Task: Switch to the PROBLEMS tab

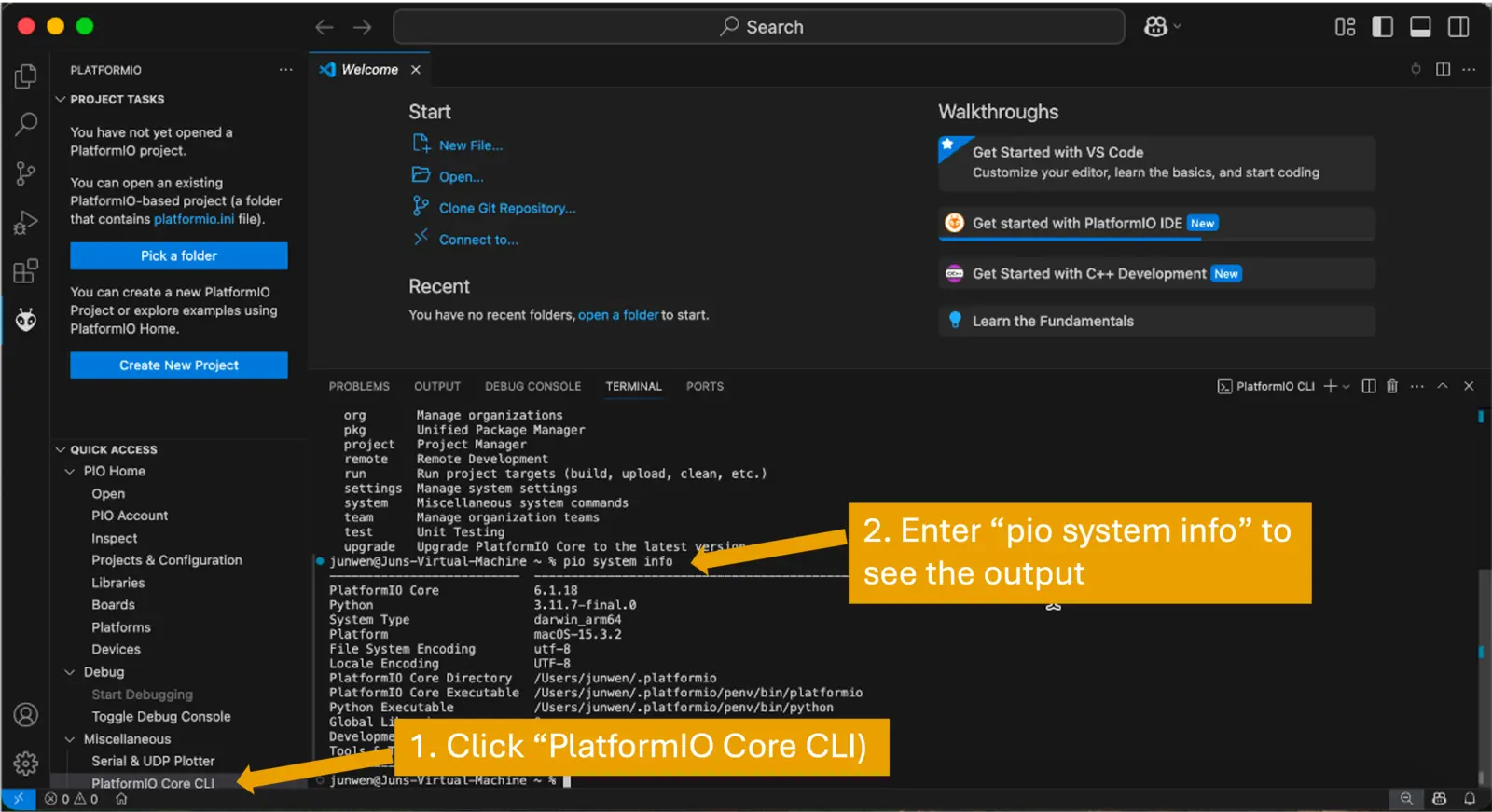Action: click(x=359, y=386)
